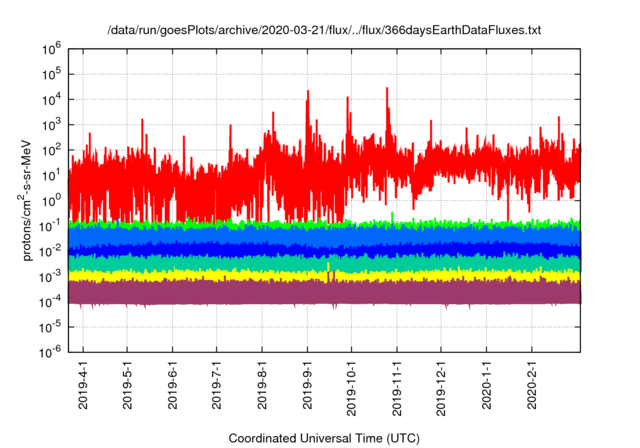This screenshot has width=640, height=448.
Task: Click the 2019-9-1 date tick label
Action: pyautogui.click(x=307, y=385)
